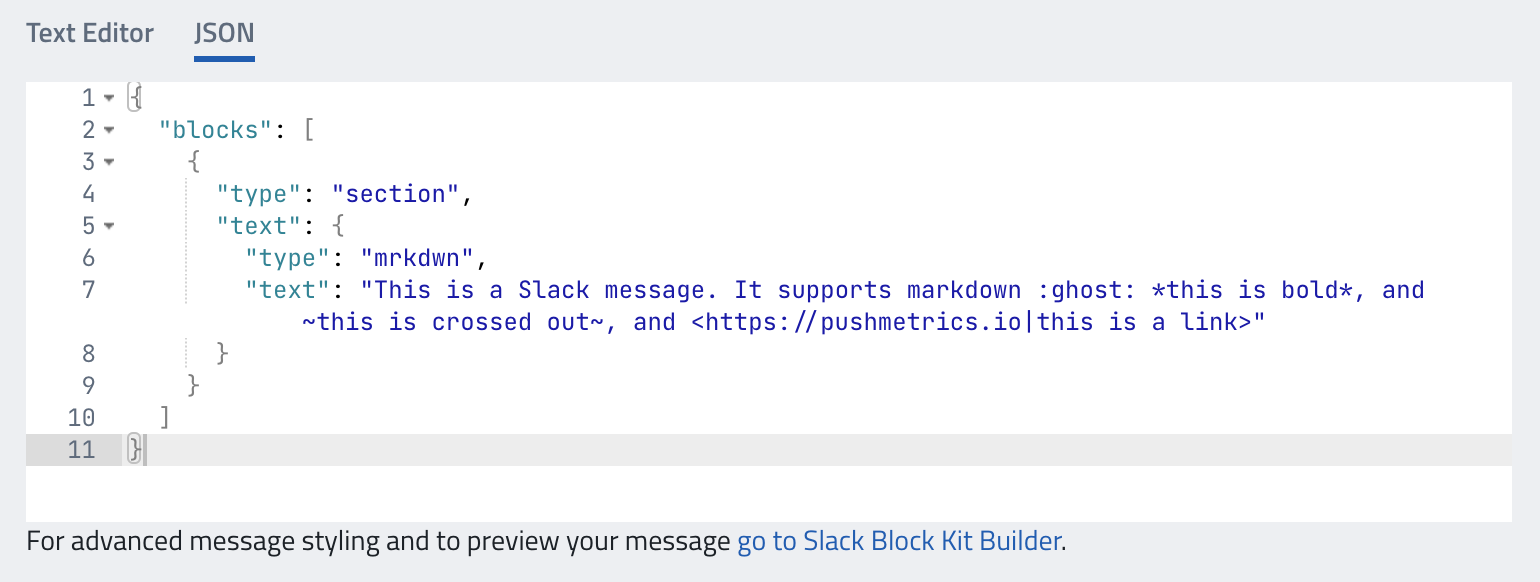
Task: Click the closing square bracket on line 10
Action: [x=165, y=418]
